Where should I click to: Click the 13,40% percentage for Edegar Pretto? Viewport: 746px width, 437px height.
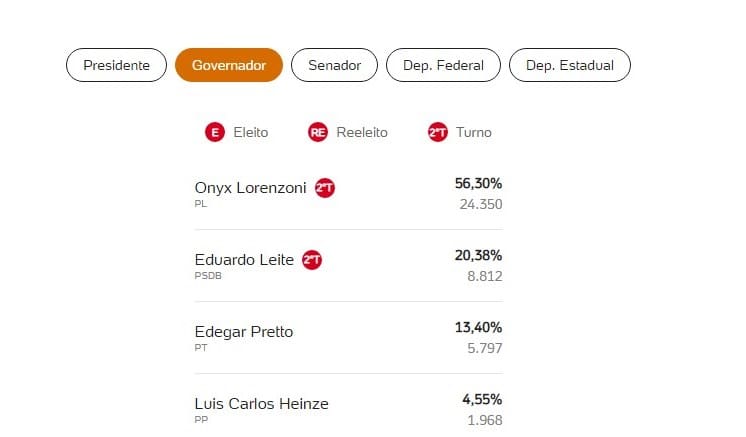coord(478,328)
